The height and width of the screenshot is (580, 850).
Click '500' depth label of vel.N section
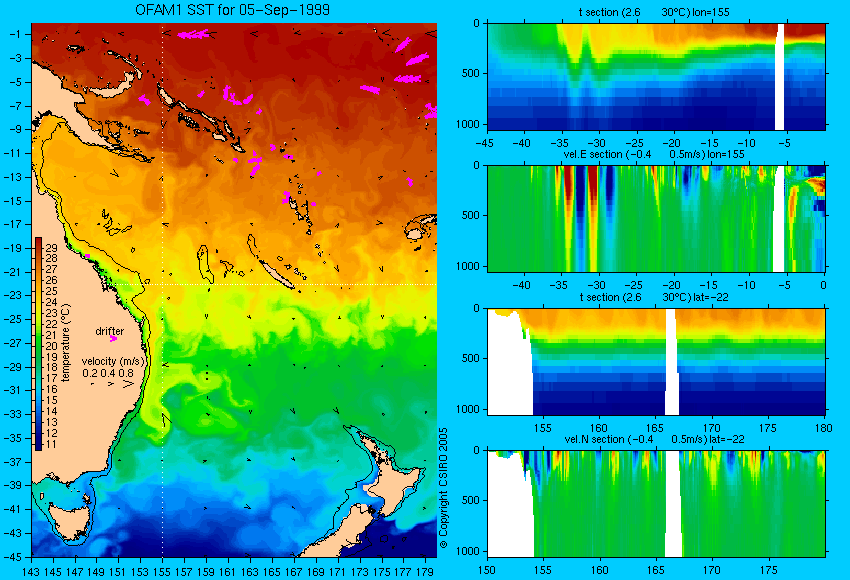click(471, 500)
